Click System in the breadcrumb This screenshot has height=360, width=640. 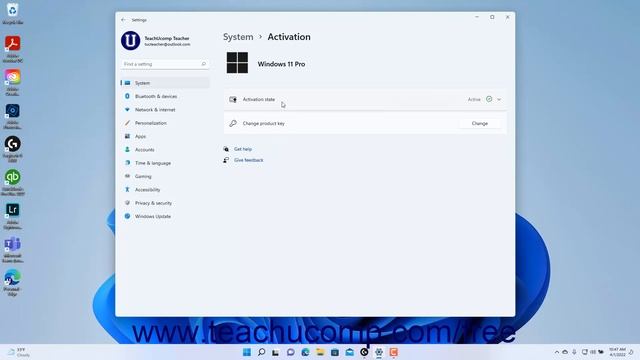pos(238,37)
